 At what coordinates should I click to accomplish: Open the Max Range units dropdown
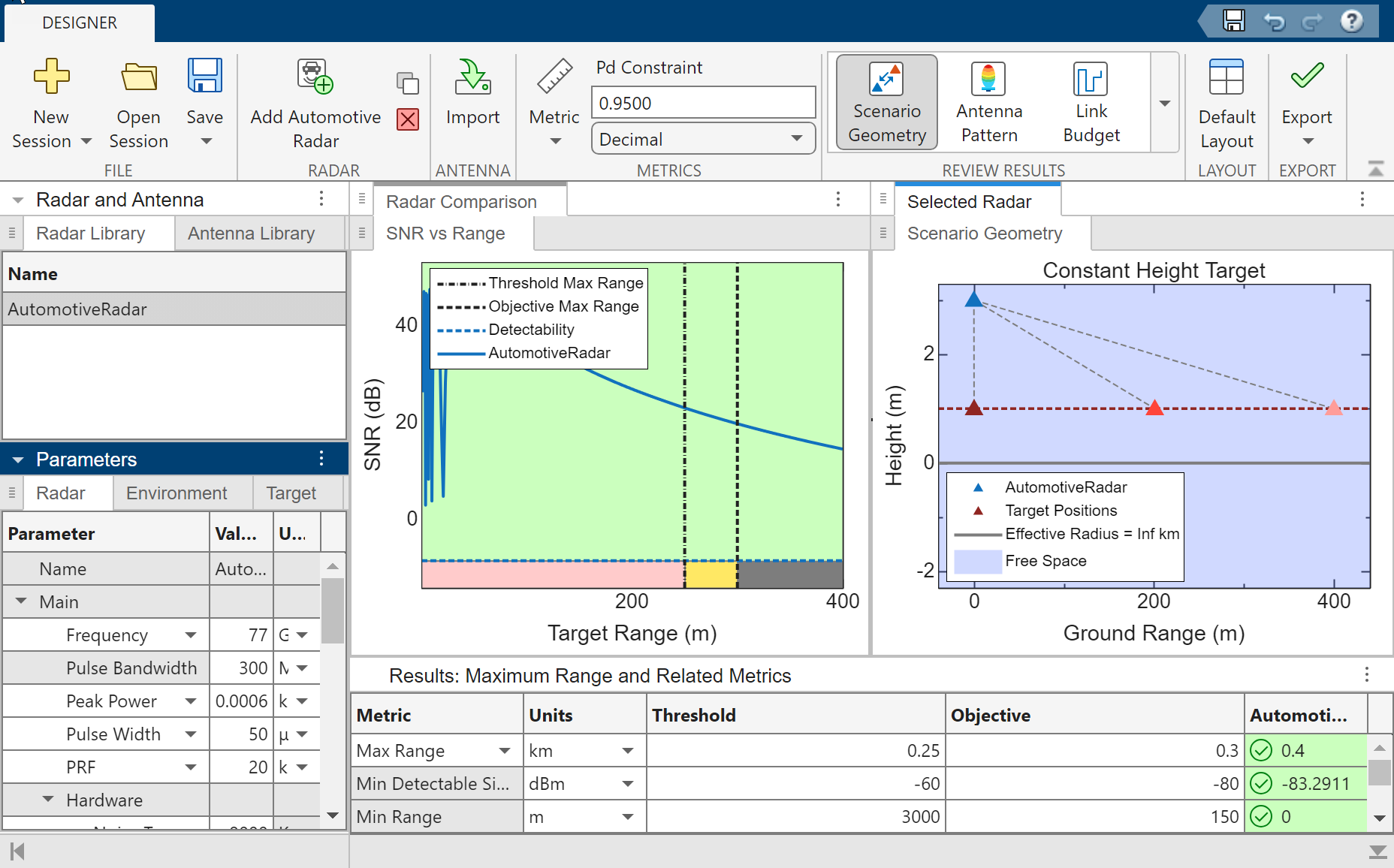pos(628,750)
